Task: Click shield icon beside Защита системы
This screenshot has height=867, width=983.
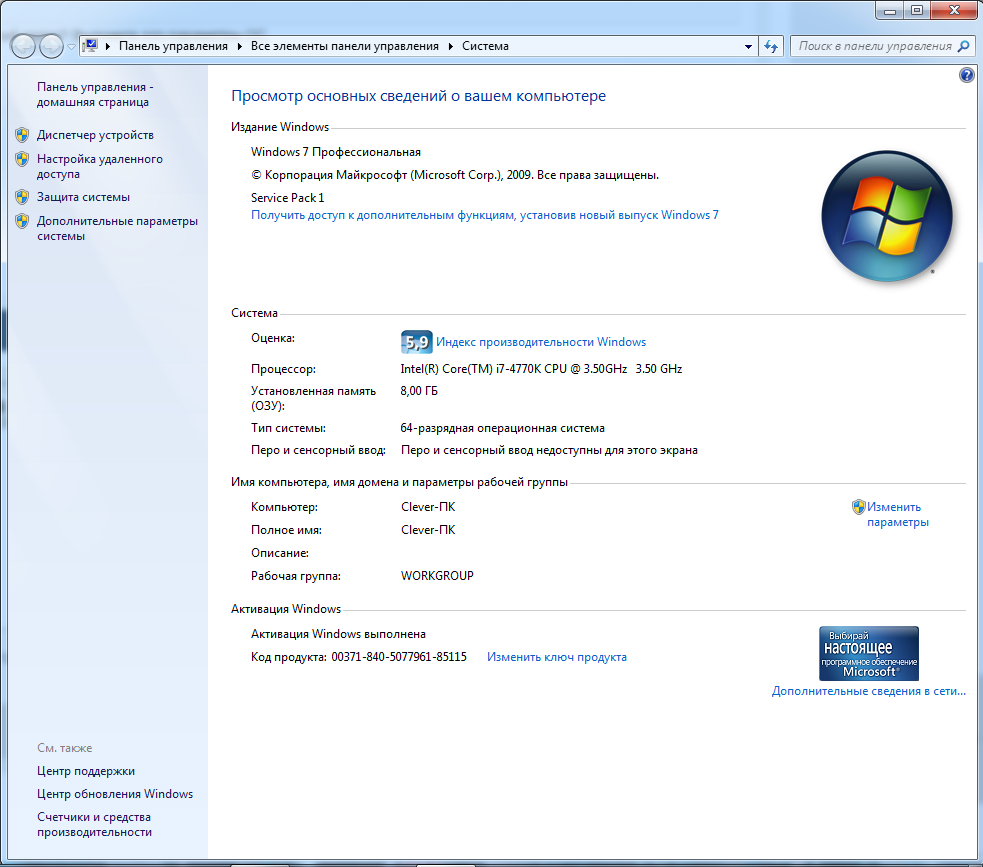Action: pyautogui.click(x=22, y=197)
